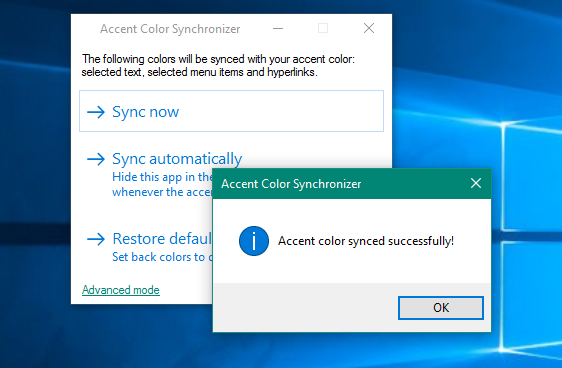The width and height of the screenshot is (562, 368).
Task: Click the green dialog title bar text
Action: [291, 184]
